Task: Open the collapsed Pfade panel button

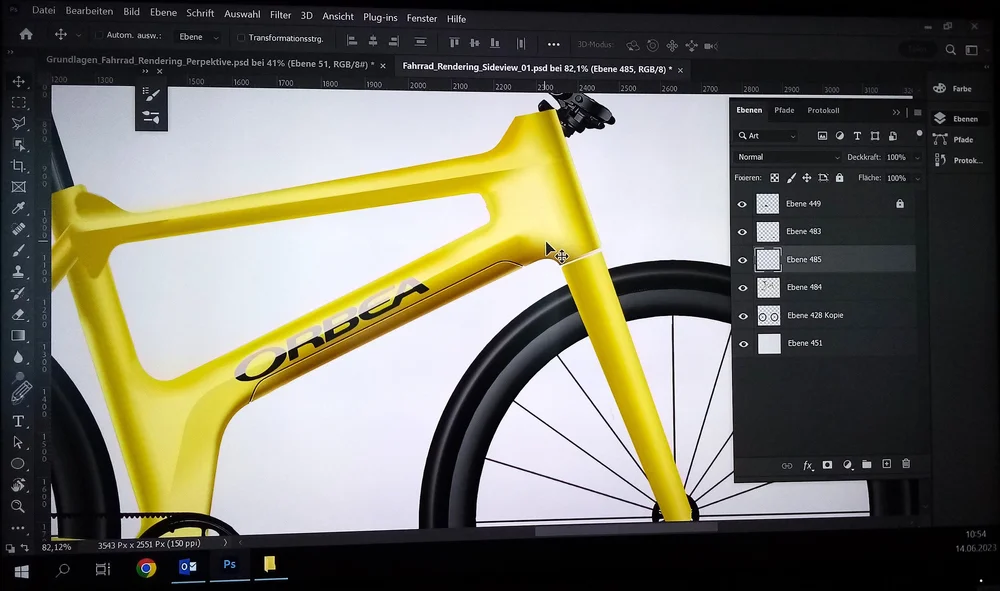Action: pyautogui.click(x=955, y=140)
